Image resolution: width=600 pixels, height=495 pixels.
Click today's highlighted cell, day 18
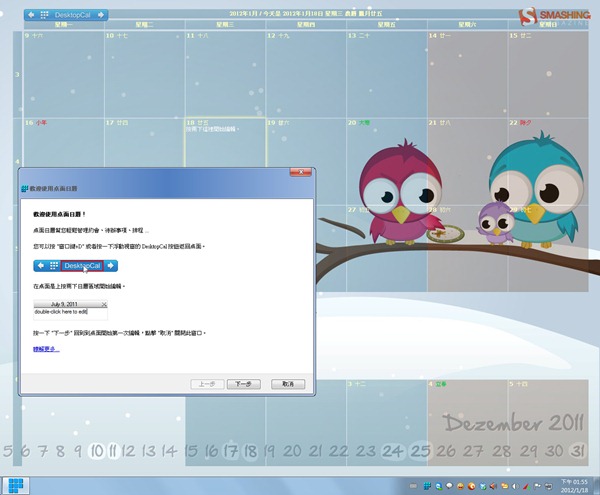225,143
